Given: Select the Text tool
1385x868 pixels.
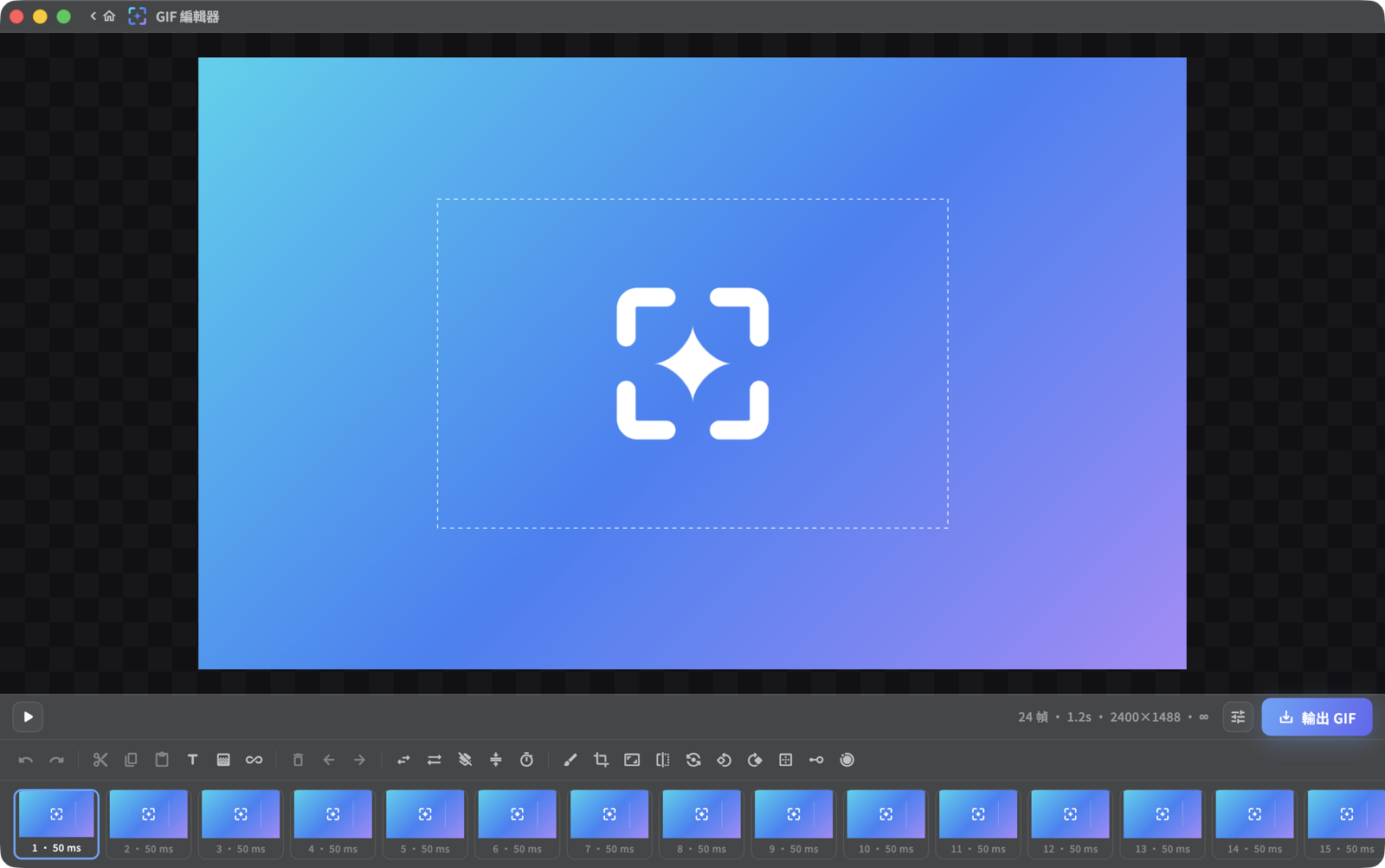Looking at the screenshot, I should 192,760.
